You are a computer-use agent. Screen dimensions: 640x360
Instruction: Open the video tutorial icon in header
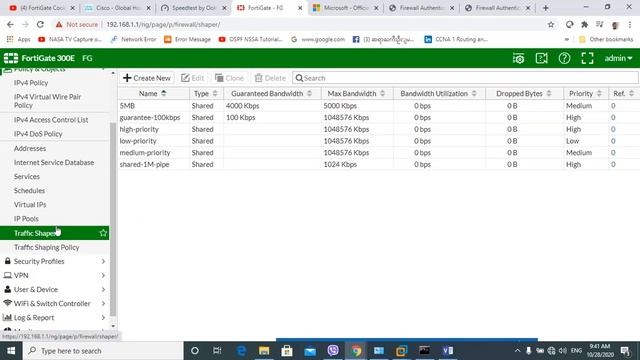pos(541,58)
